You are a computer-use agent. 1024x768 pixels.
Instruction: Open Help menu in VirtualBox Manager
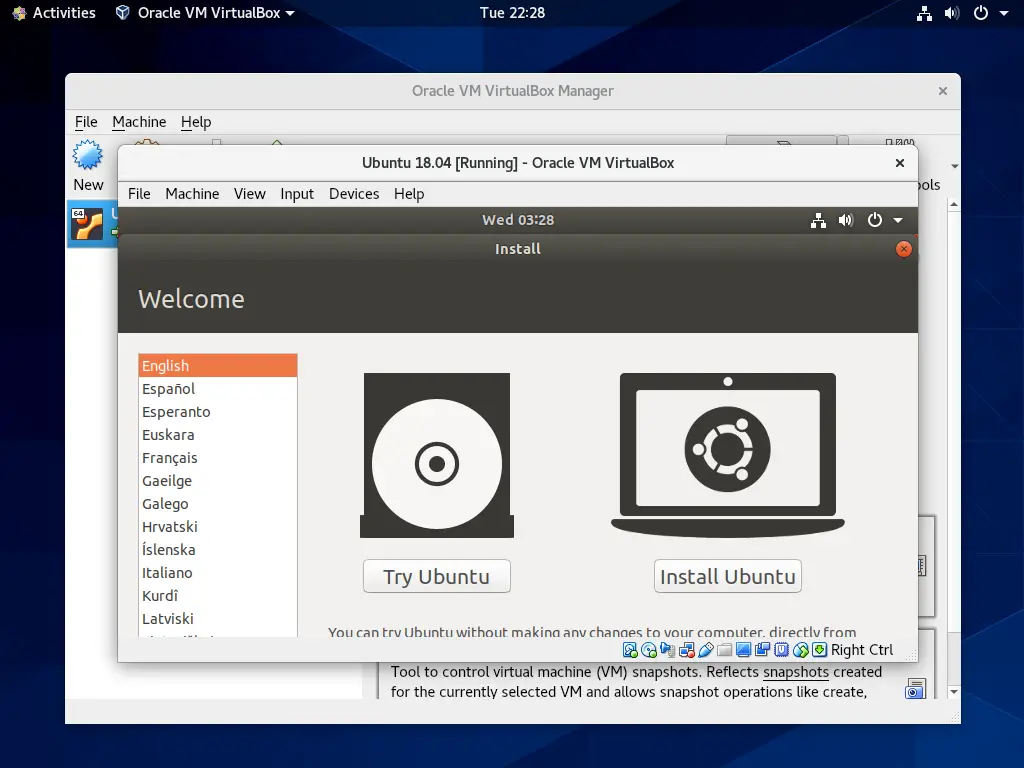coord(196,122)
